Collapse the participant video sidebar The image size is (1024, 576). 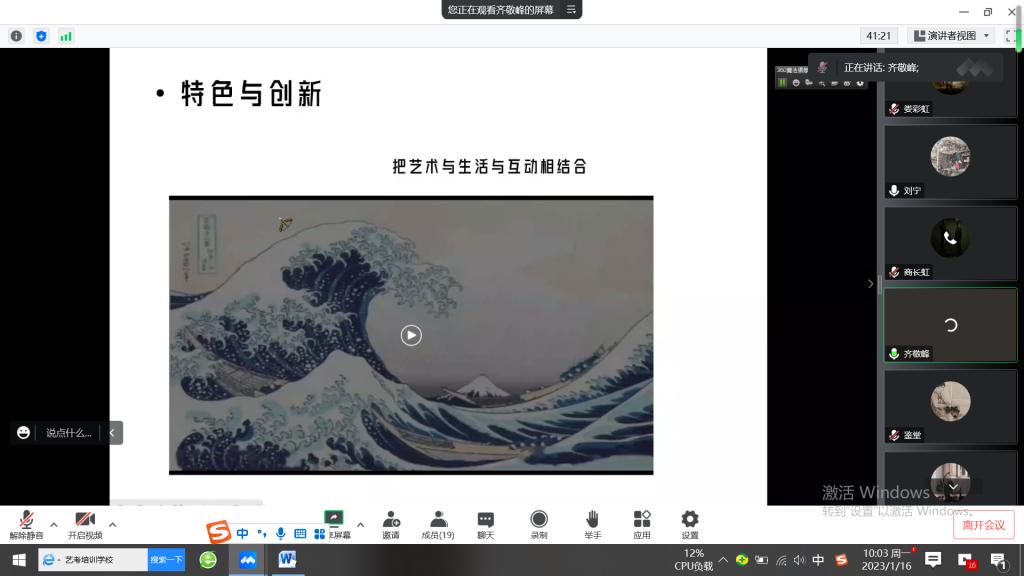pyautogui.click(x=869, y=284)
